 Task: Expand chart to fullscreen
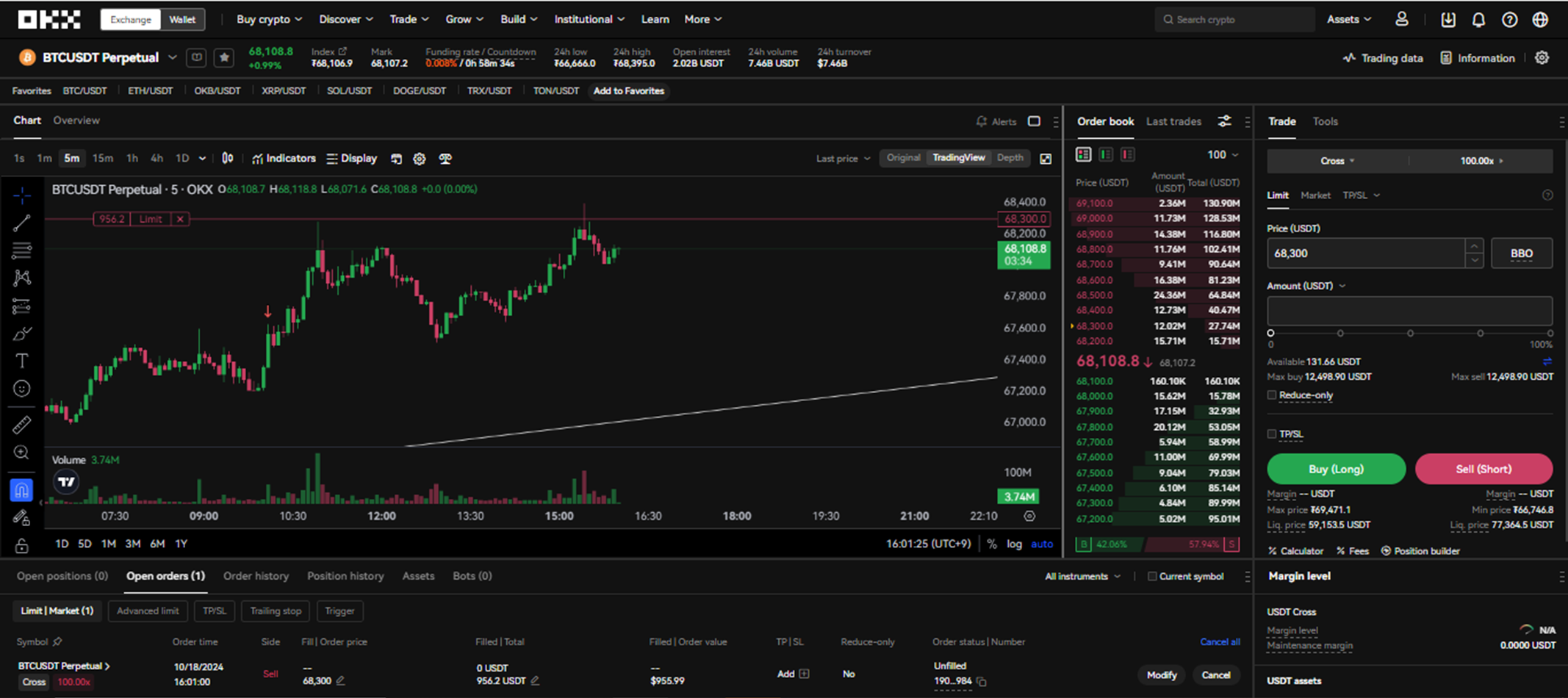[x=1046, y=159]
